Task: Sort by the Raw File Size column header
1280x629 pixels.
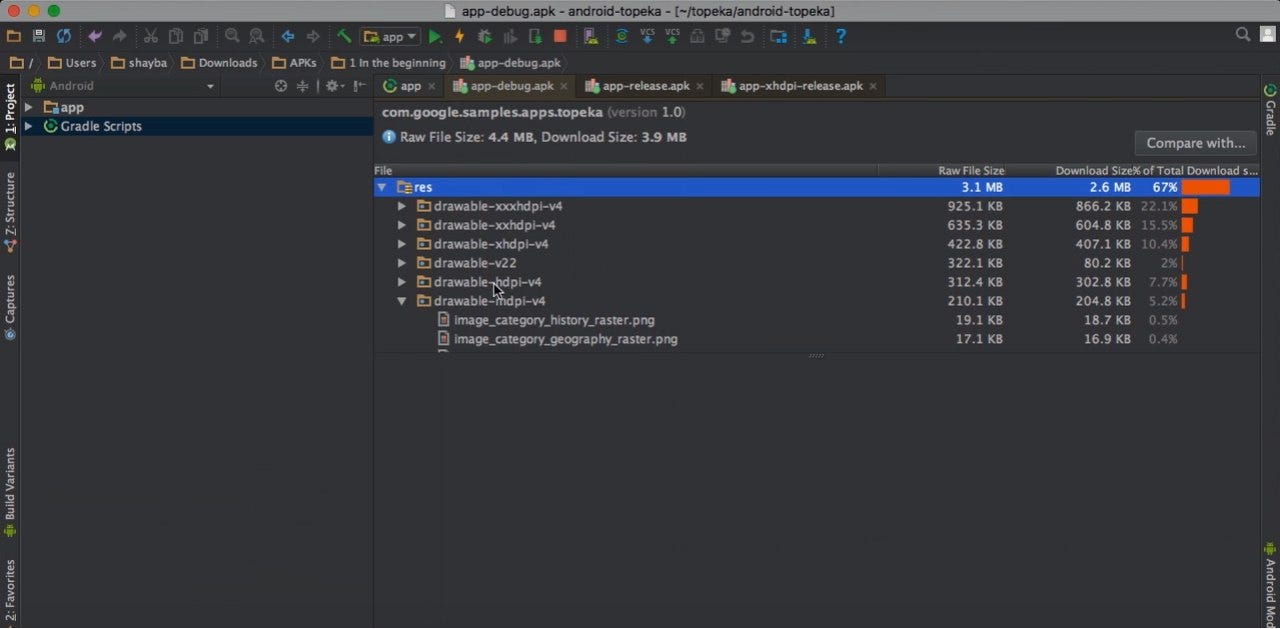Action: [942, 171]
